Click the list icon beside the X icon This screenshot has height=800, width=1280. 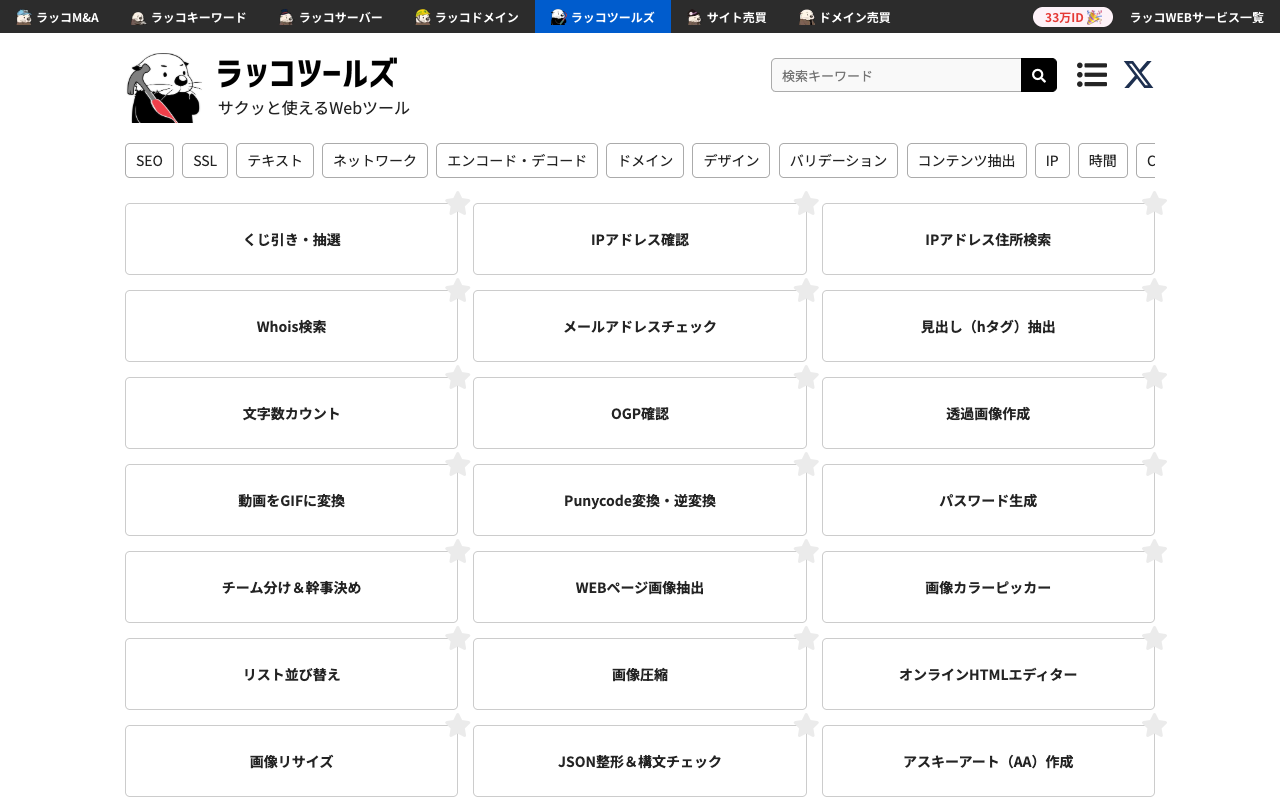(x=1091, y=74)
